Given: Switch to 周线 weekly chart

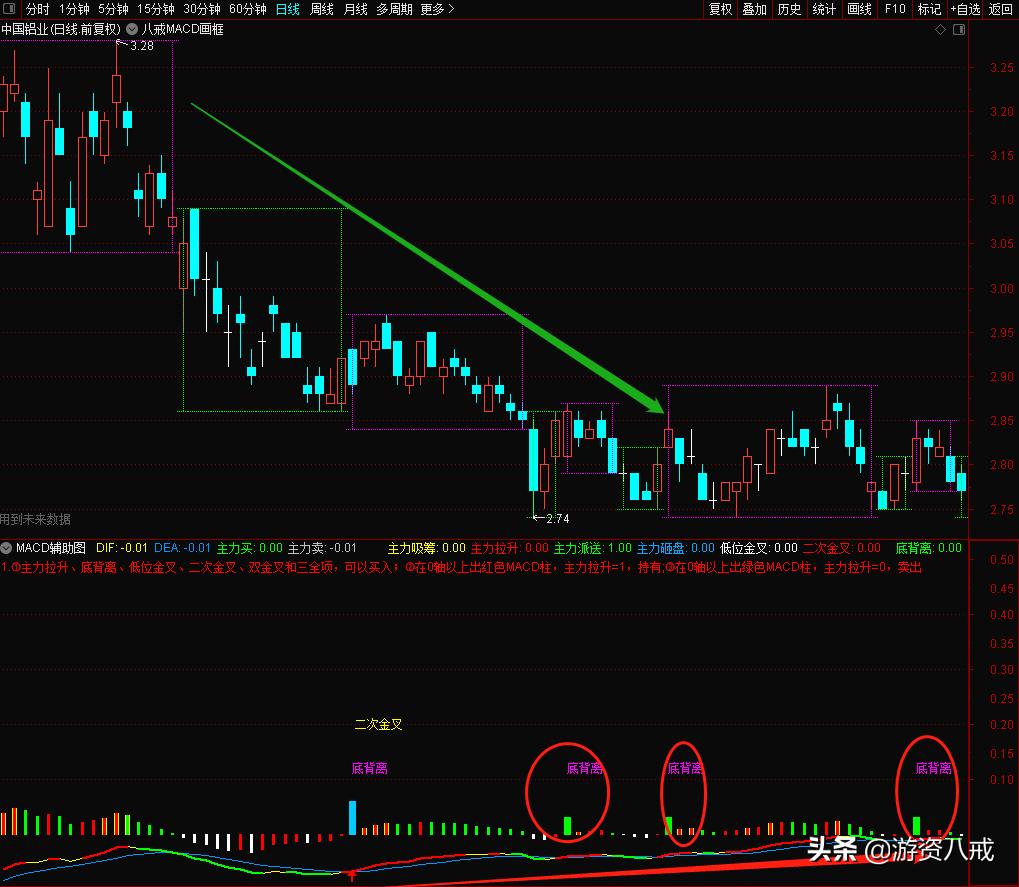Looking at the screenshot, I should pos(321,9).
